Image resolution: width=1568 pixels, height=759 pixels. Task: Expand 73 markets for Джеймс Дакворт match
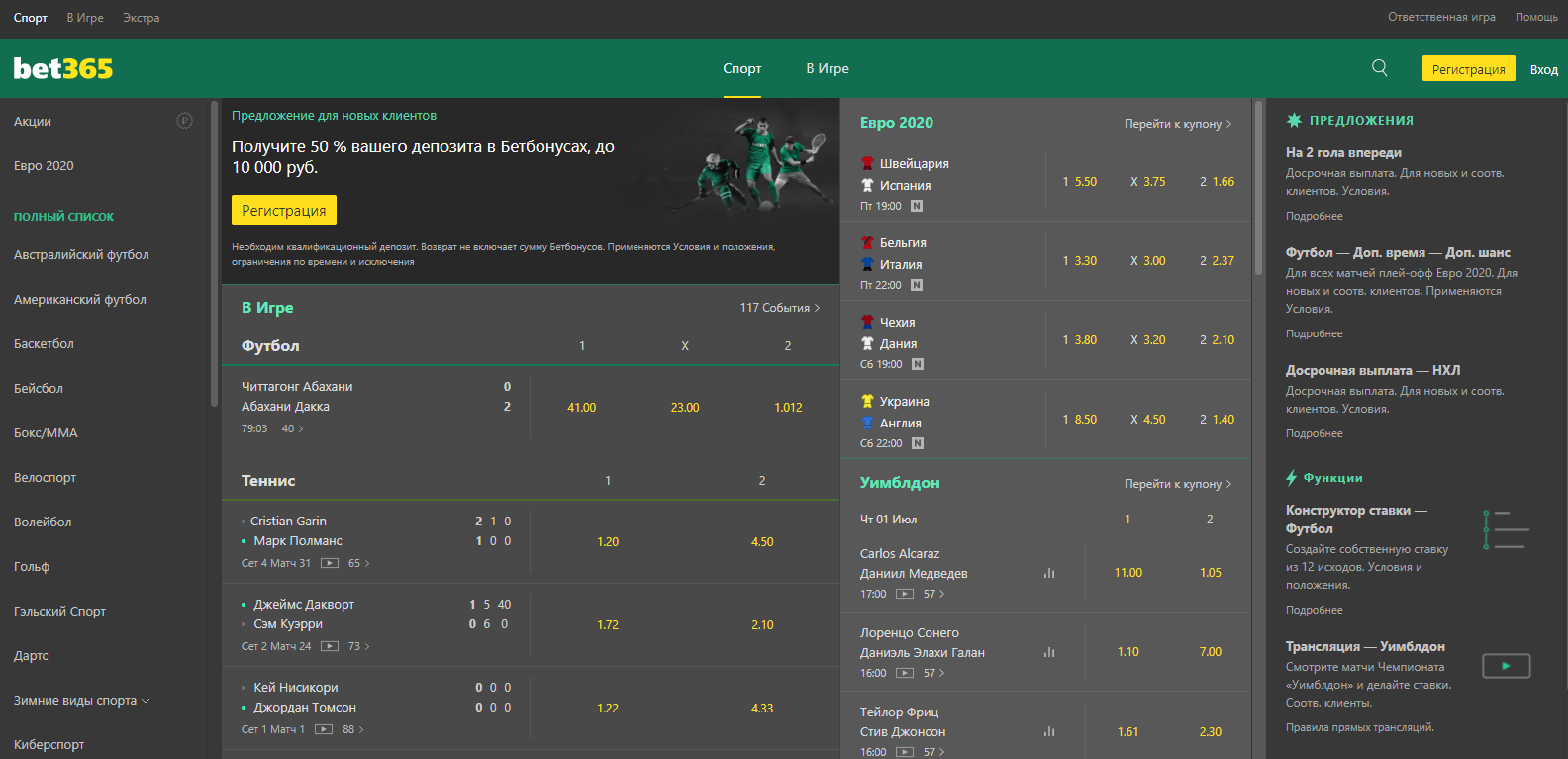[359, 646]
